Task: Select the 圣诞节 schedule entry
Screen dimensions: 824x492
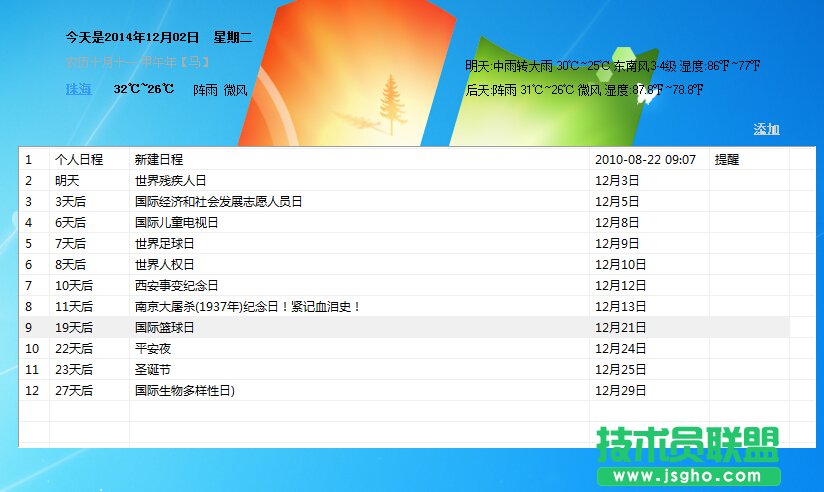Action: coord(153,370)
